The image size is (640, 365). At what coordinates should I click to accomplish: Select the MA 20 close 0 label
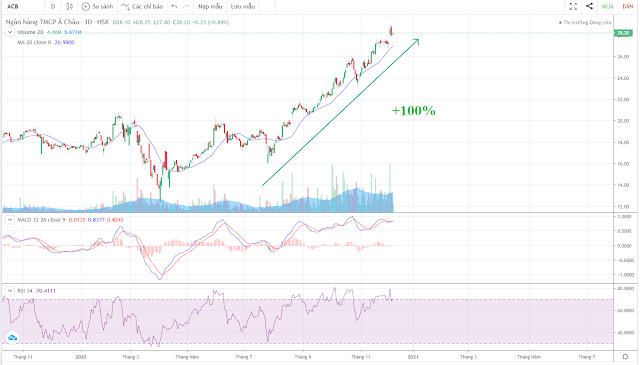click(34, 42)
